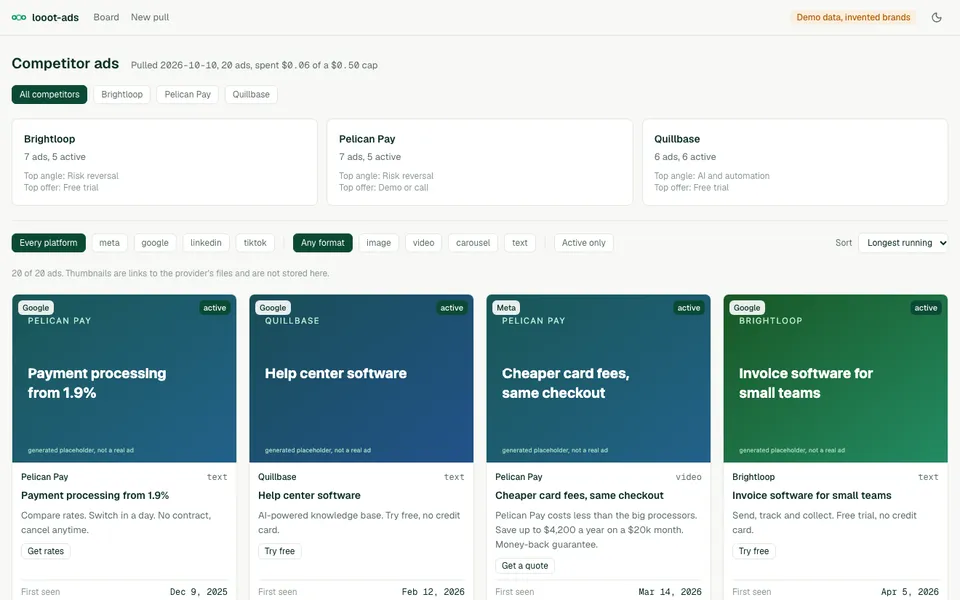Click the looot-ads logo icon
The image size is (960, 600).
tap(19, 17)
